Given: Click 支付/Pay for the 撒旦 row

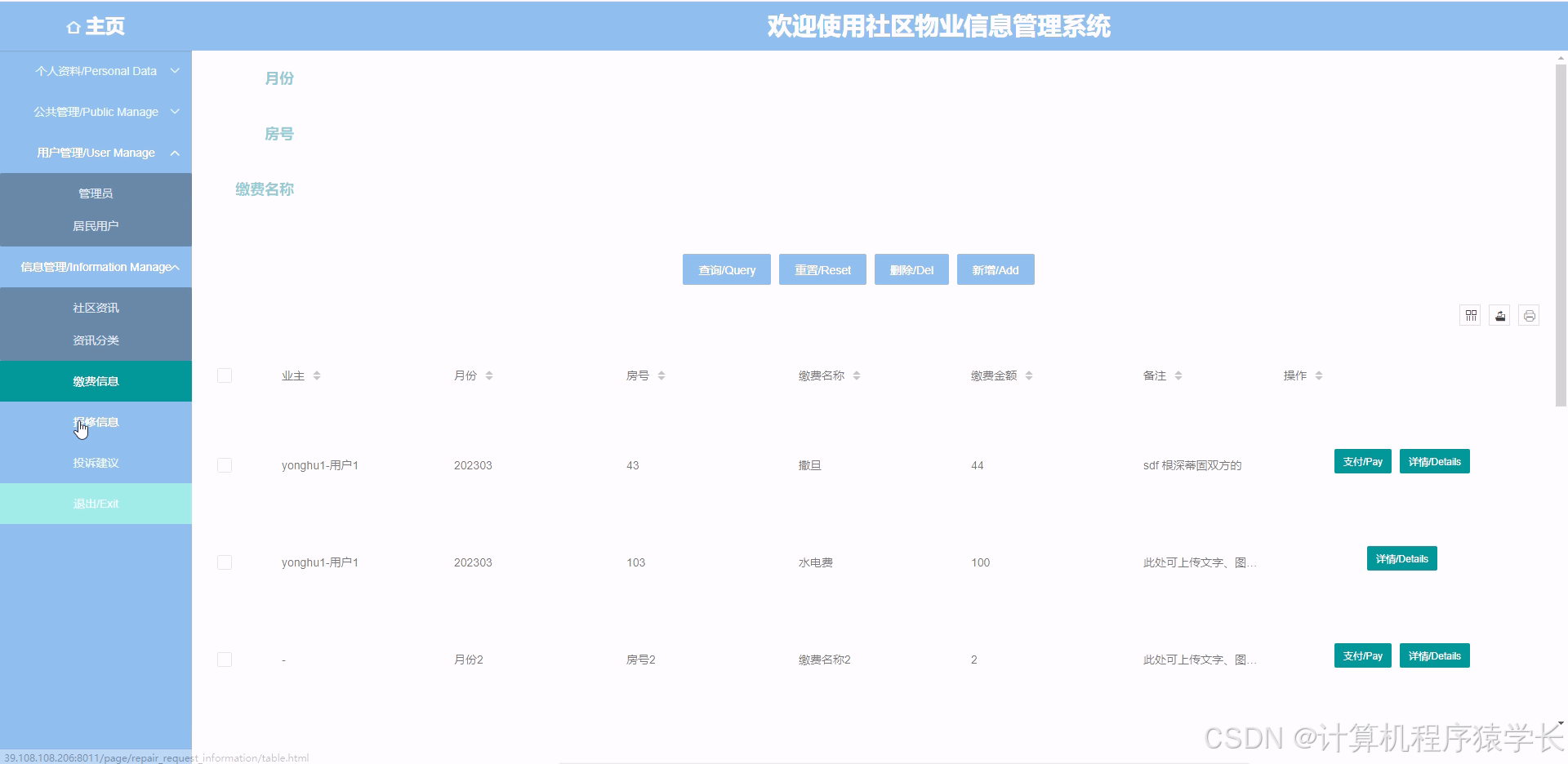Looking at the screenshot, I should pos(1363,461).
